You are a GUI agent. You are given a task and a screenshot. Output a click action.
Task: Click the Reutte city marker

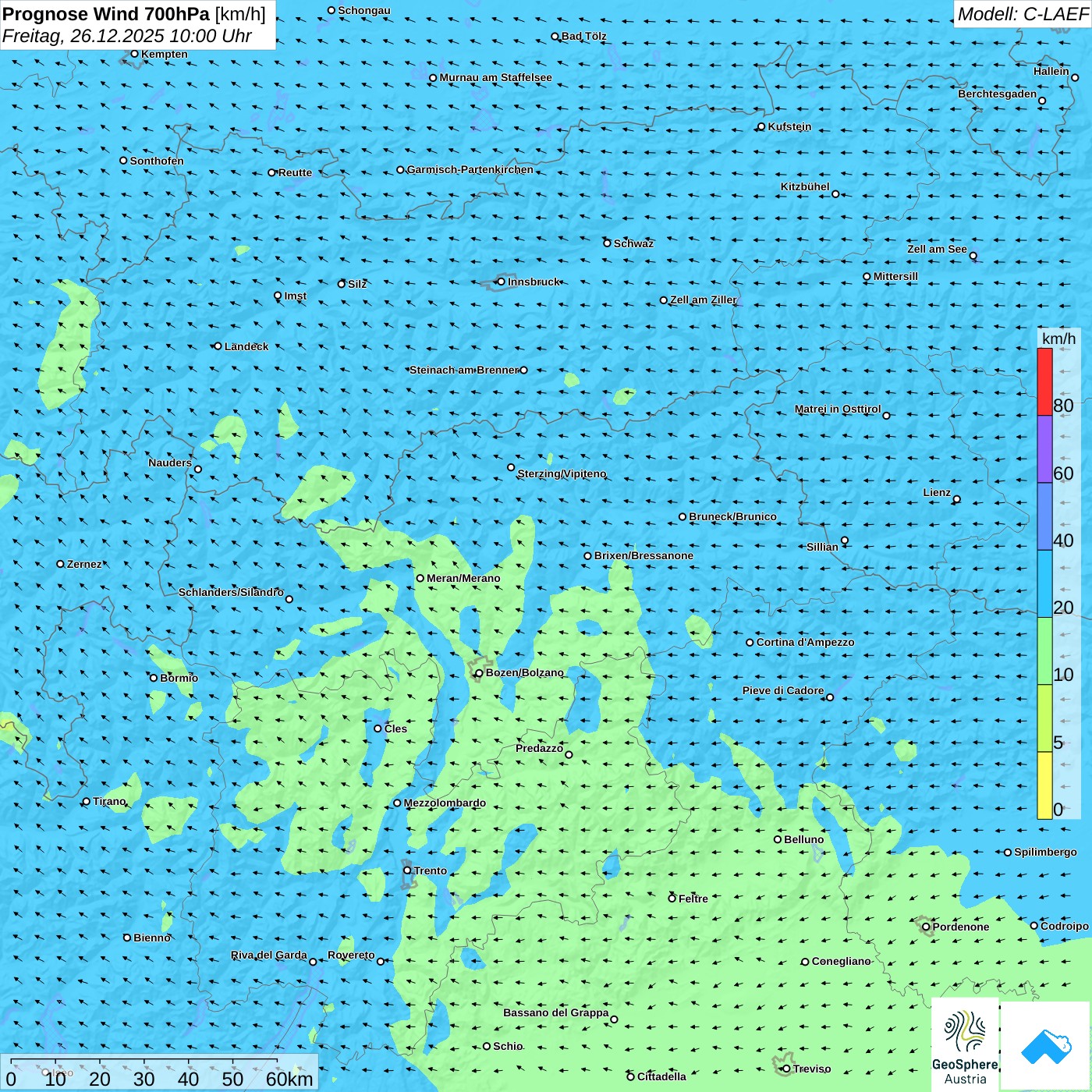click(271, 172)
